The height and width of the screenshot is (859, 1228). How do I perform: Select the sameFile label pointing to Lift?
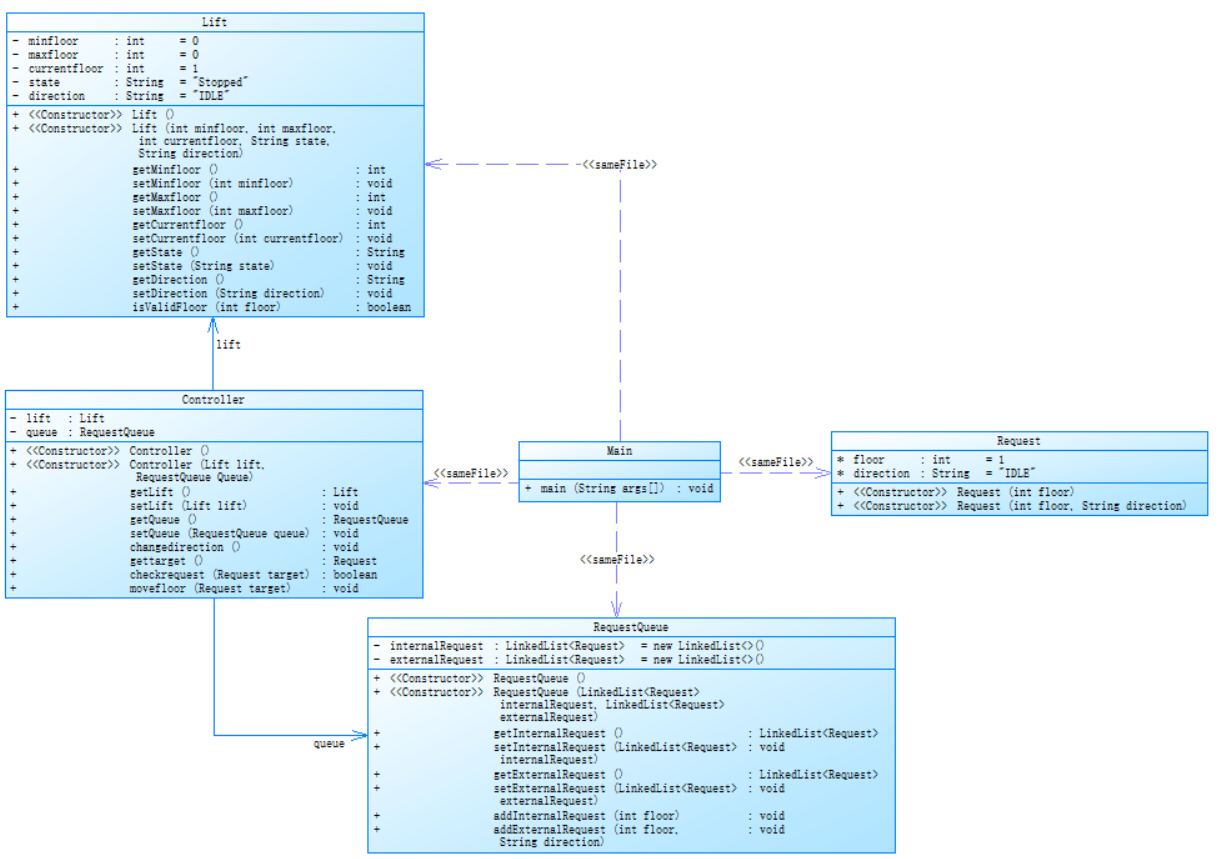620,164
